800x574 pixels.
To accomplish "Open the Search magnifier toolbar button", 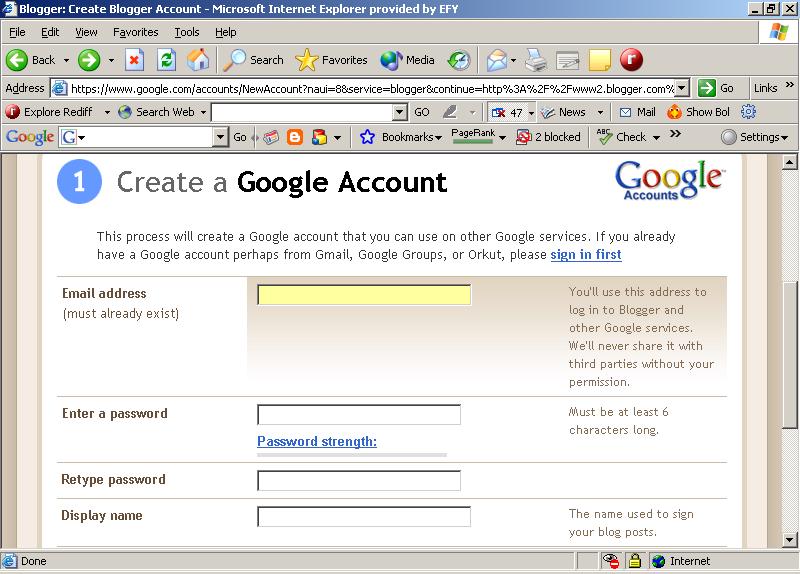I will click(x=254, y=60).
